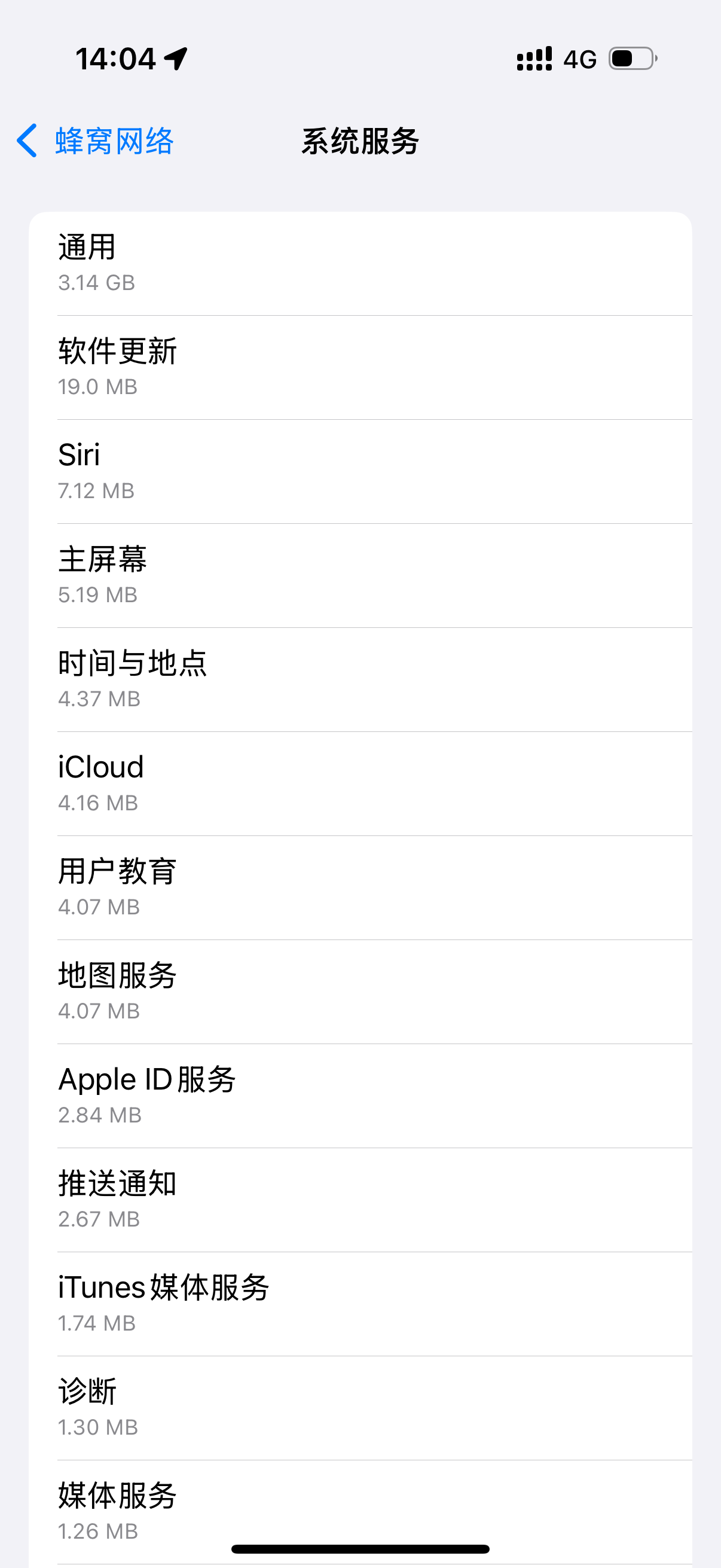The height and width of the screenshot is (1568, 721).
Task: Tap the 推送通知 usage entry
Action: (360, 1200)
